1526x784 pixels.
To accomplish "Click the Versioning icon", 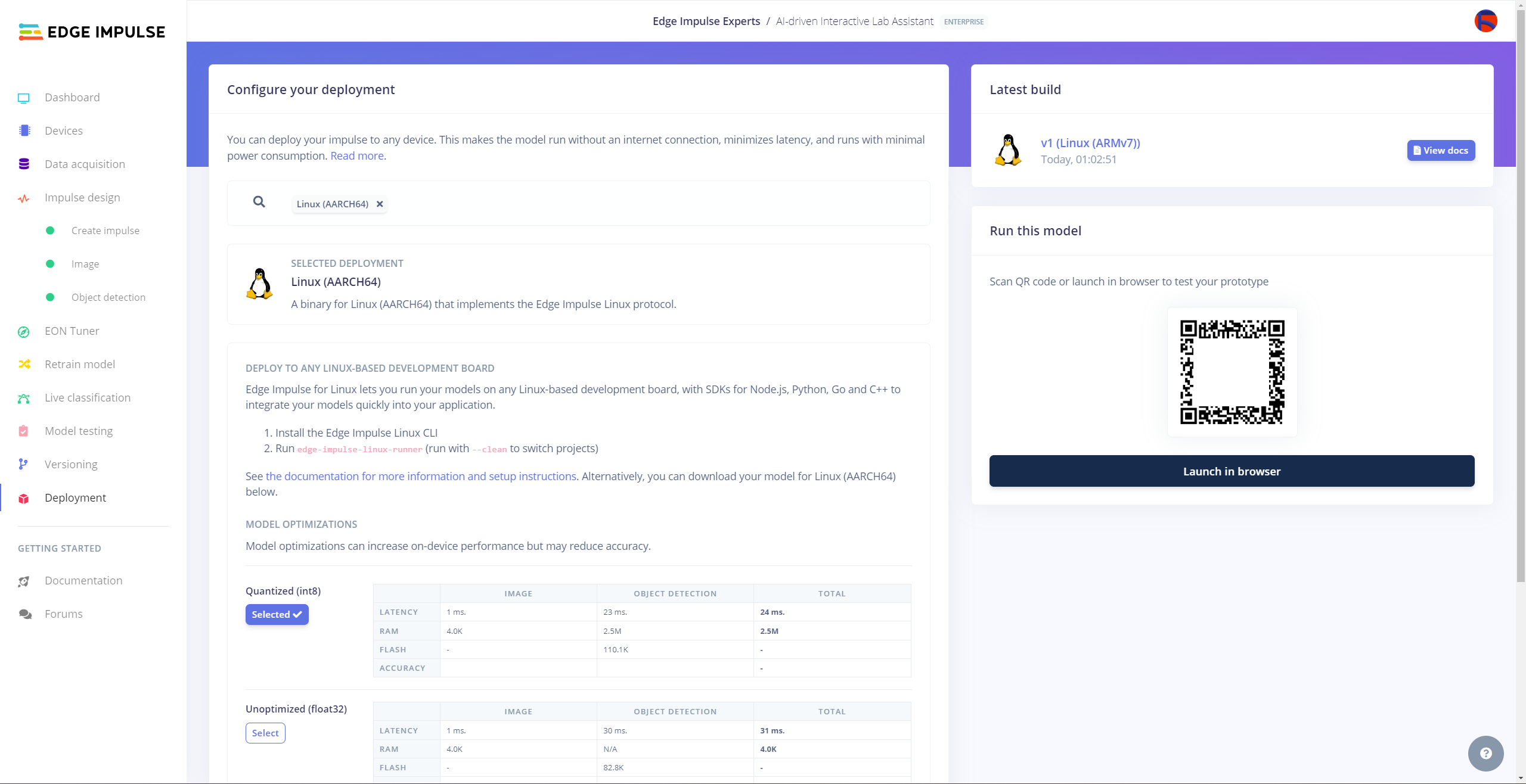I will tap(24, 464).
